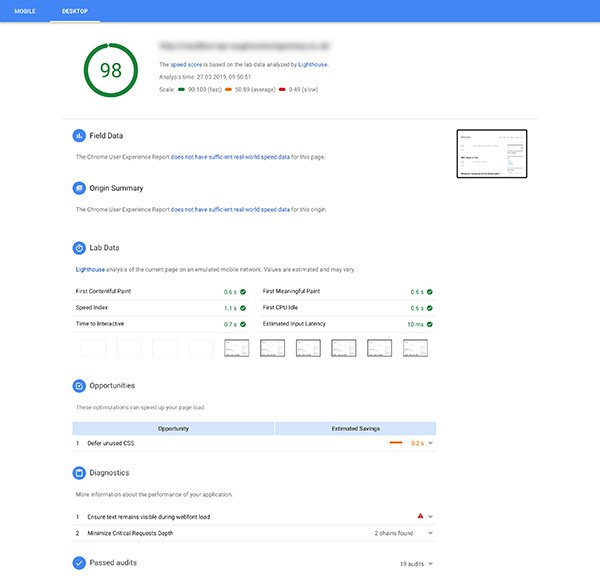Click the Diagnostics section icon
600x586 pixels.
(79, 473)
